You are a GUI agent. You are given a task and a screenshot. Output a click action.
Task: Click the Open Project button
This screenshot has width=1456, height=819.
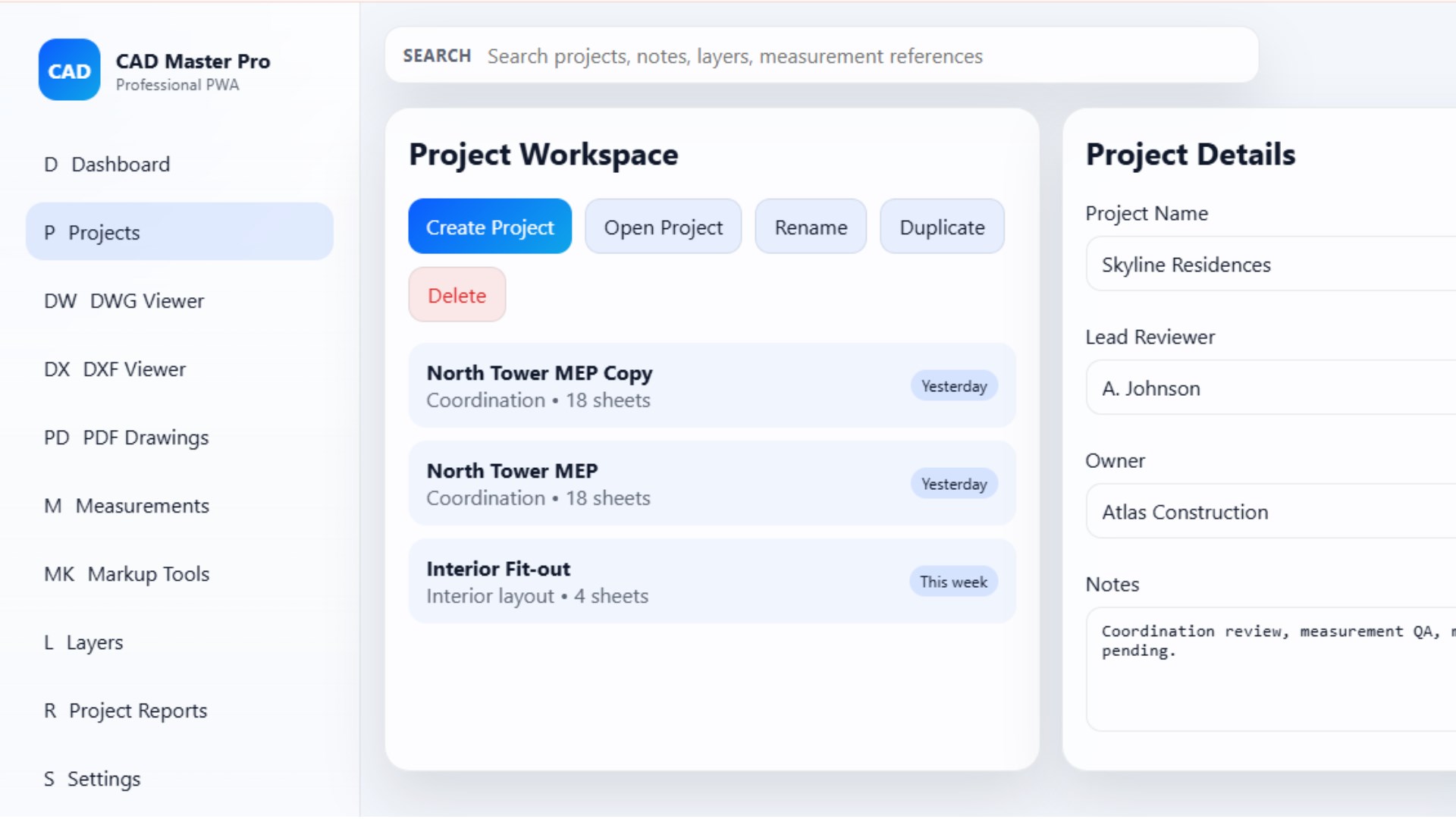click(x=663, y=227)
